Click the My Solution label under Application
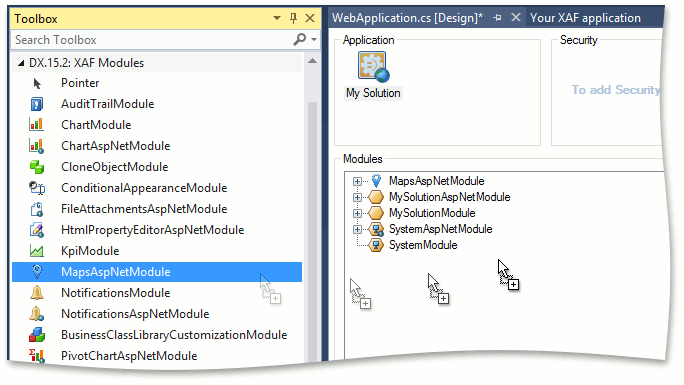 tap(373, 93)
